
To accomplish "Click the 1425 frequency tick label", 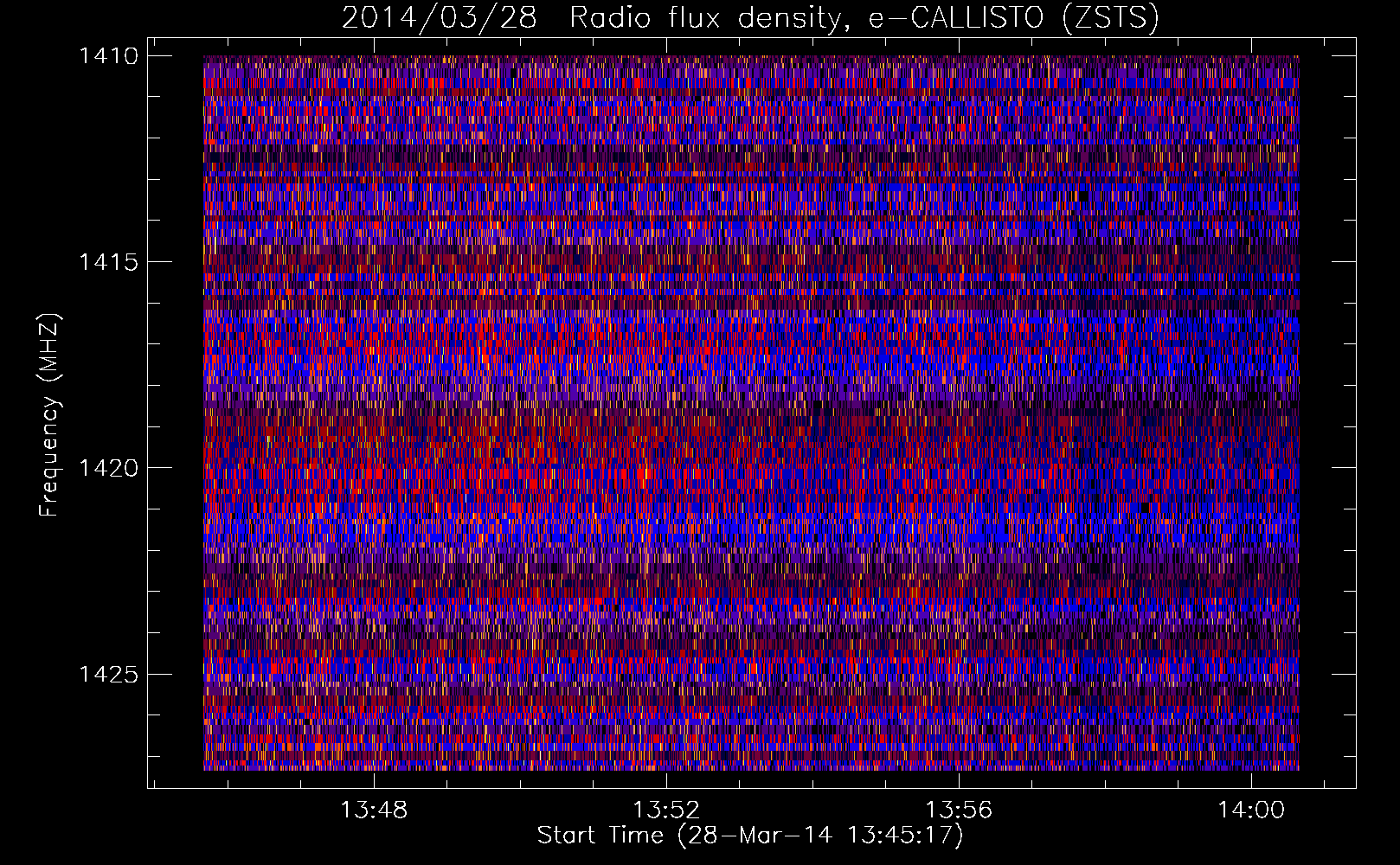I will coord(108,674).
